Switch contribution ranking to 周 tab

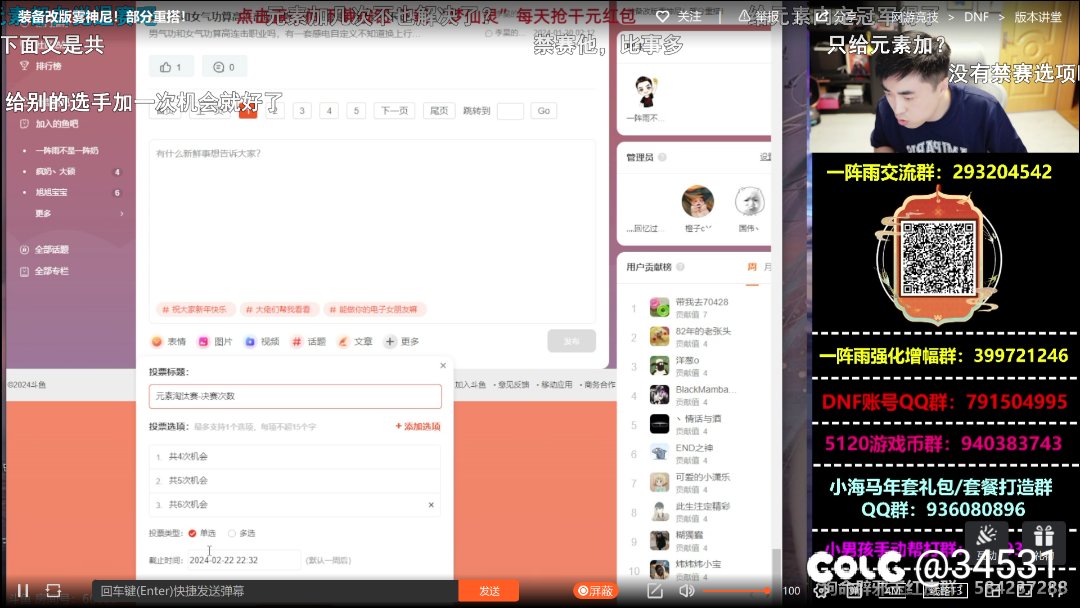tap(751, 267)
